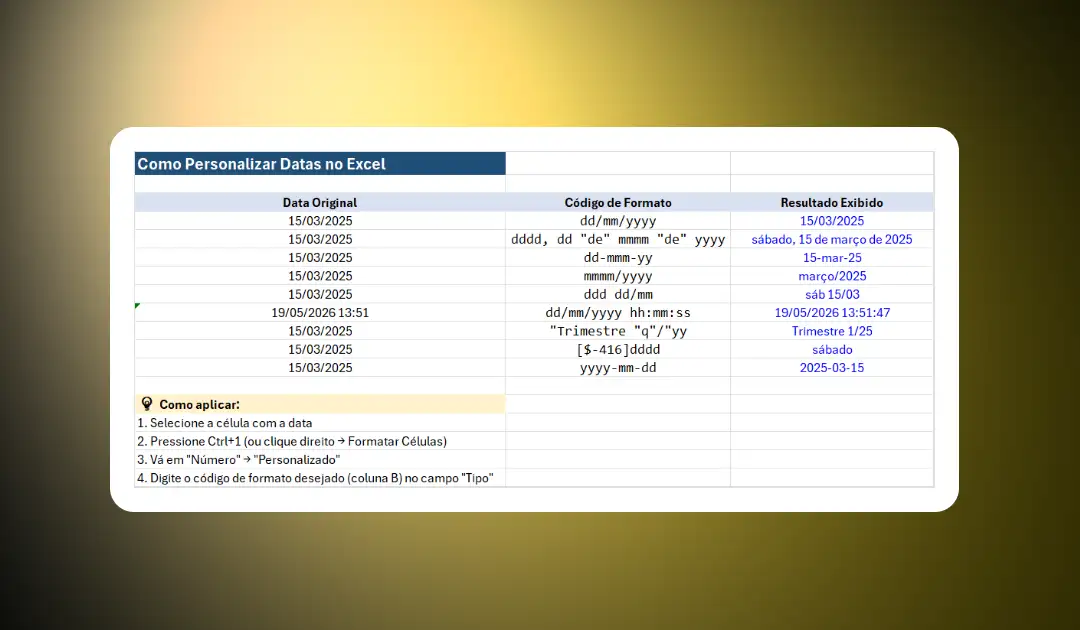This screenshot has height=630, width=1080.
Task: Click the result cell sáb 15/03
Action: [832, 294]
